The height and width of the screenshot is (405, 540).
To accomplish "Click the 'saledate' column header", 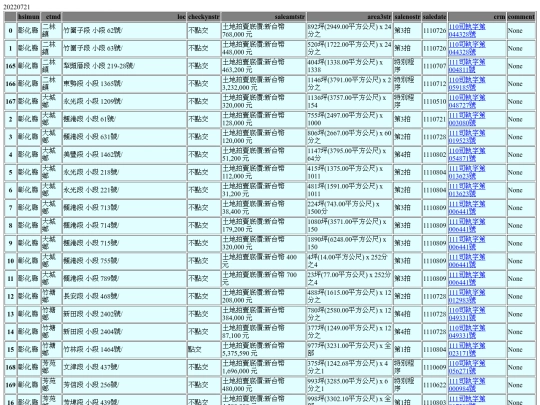I will point(434,17).
